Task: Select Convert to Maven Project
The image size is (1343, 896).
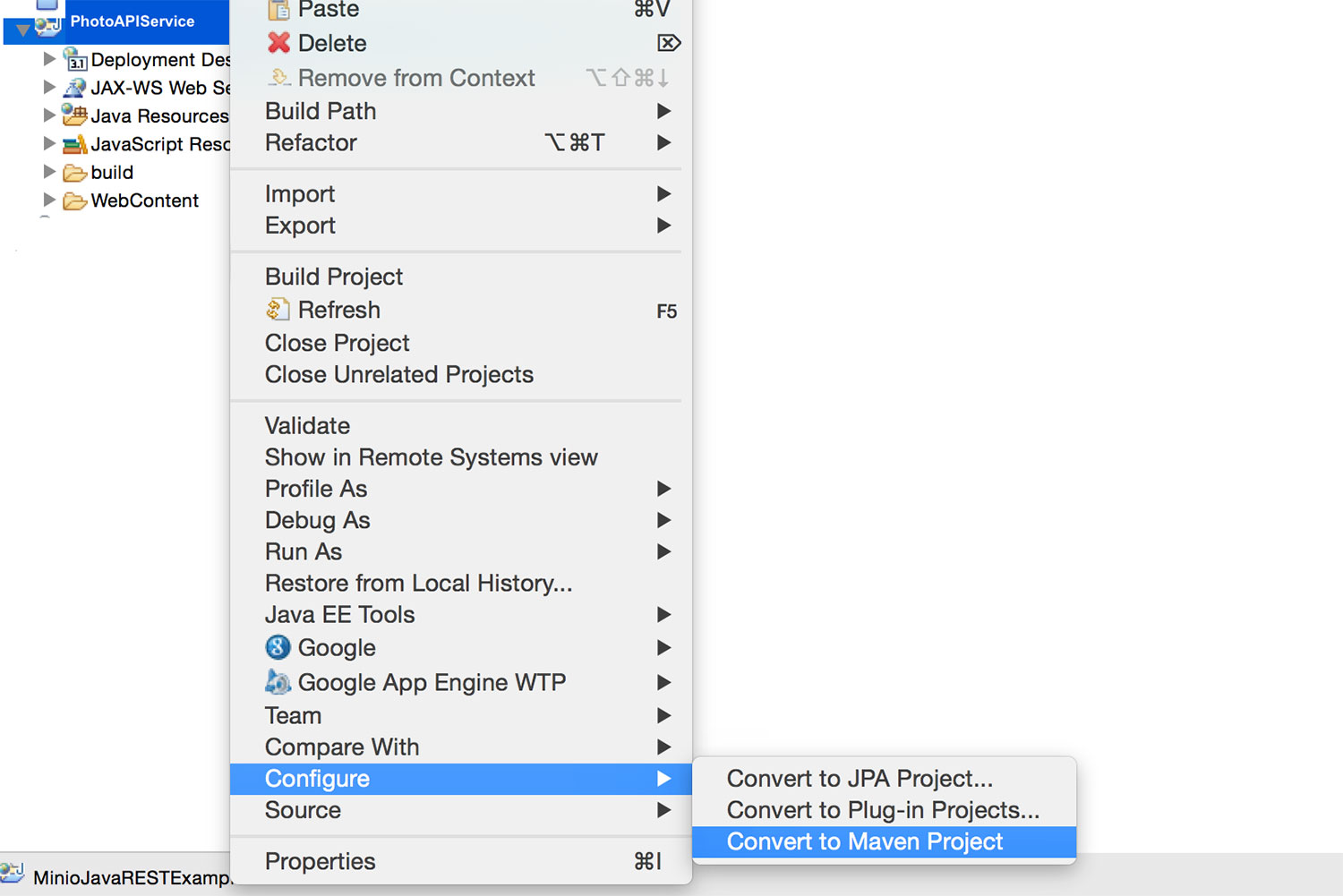Action: point(865,841)
